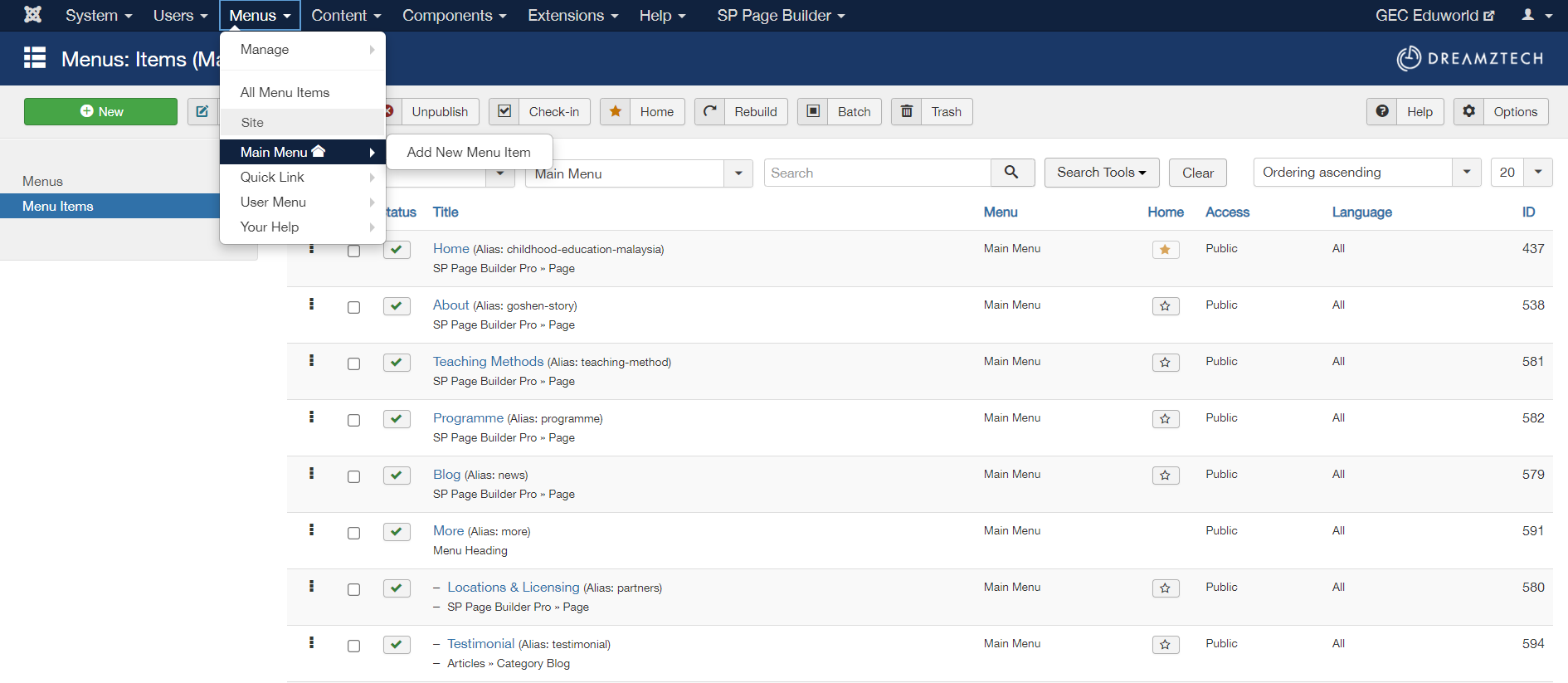Set Locations & Licensing as home star
Screen dimensions: 1568x683
click(x=1166, y=588)
